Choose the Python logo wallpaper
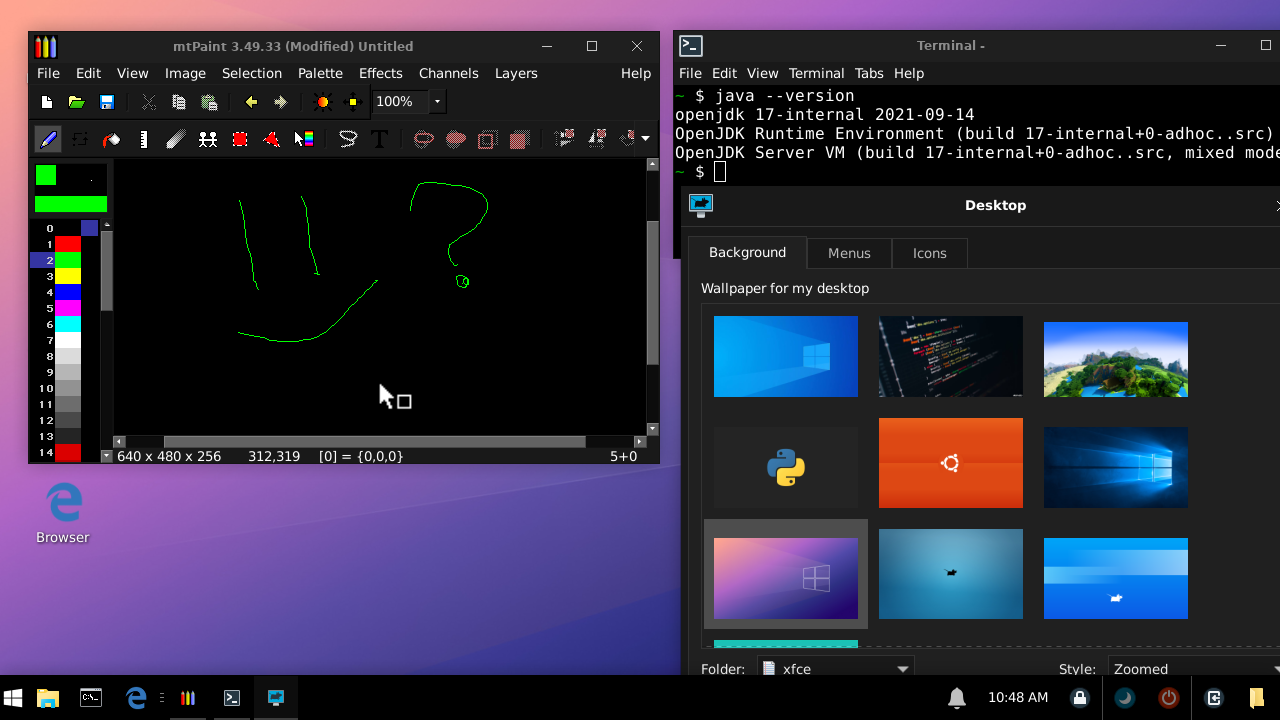The height and width of the screenshot is (720, 1280). [785, 463]
